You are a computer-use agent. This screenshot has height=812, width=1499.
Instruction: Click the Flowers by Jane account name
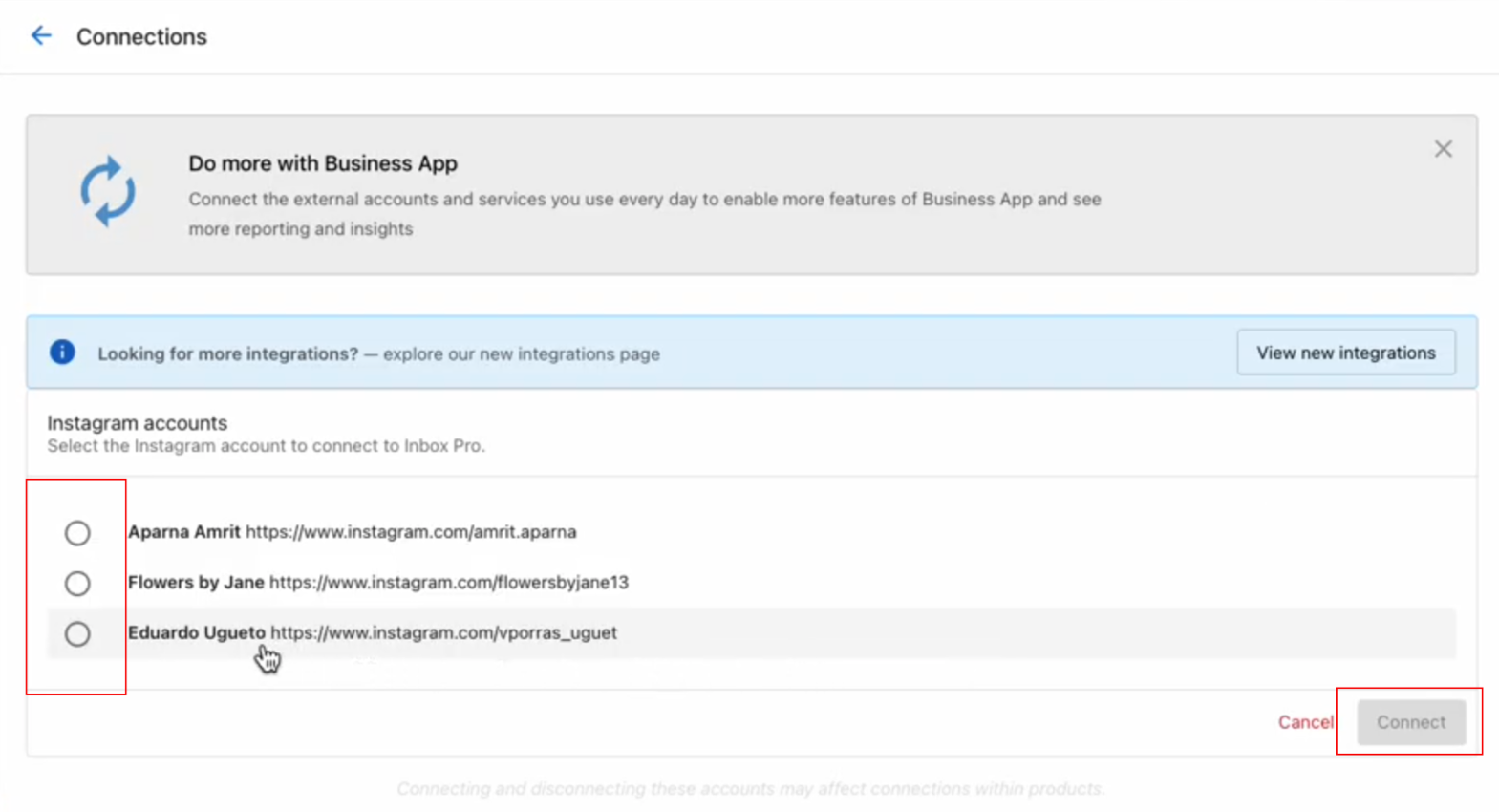click(x=196, y=583)
